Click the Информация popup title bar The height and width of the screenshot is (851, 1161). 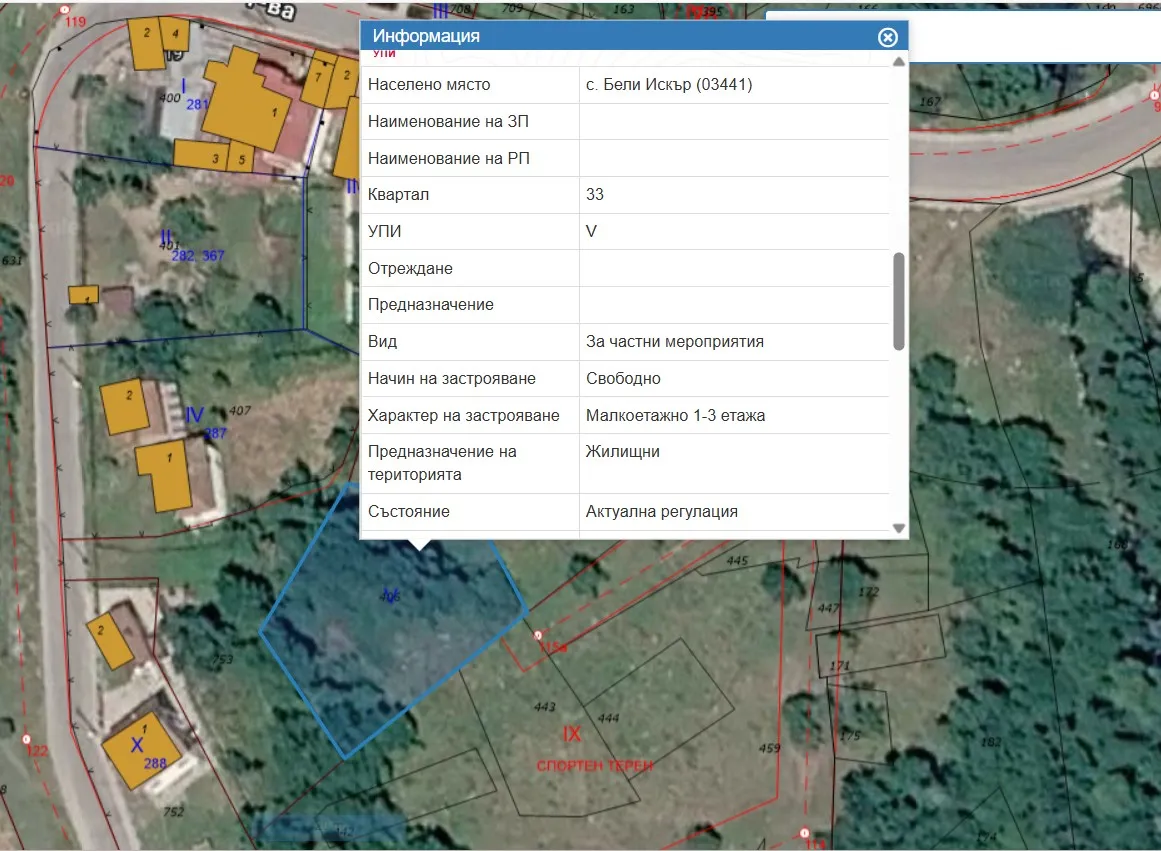pos(634,36)
